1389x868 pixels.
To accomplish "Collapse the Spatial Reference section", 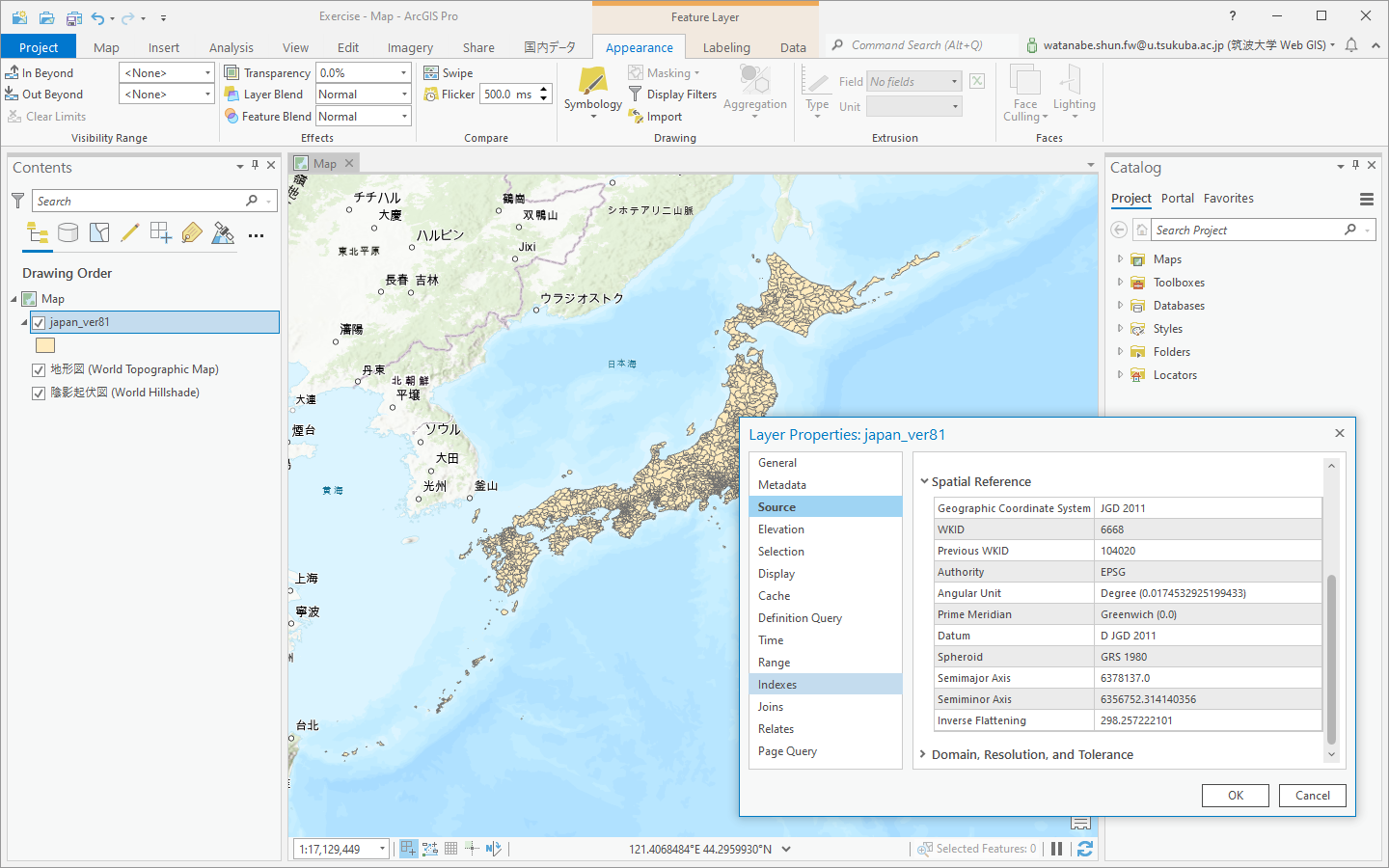I will 924,481.
